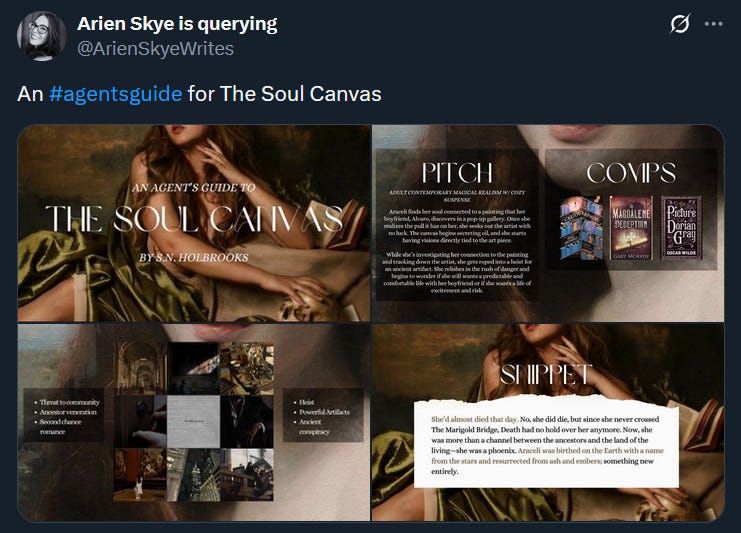This screenshot has height=533, width=741.
Task: Open the three-dot more options menu
Action: pos(714,24)
